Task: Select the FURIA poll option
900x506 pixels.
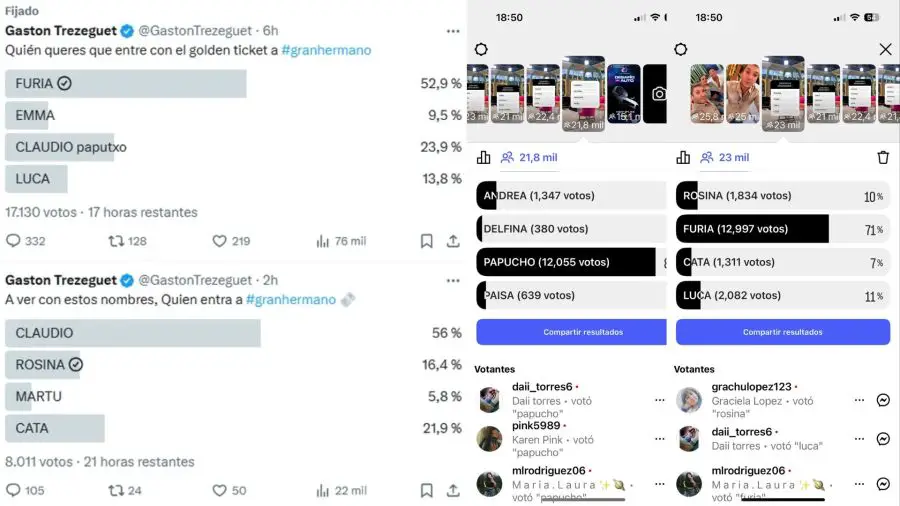Action: pyautogui.click(x=126, y=84)
